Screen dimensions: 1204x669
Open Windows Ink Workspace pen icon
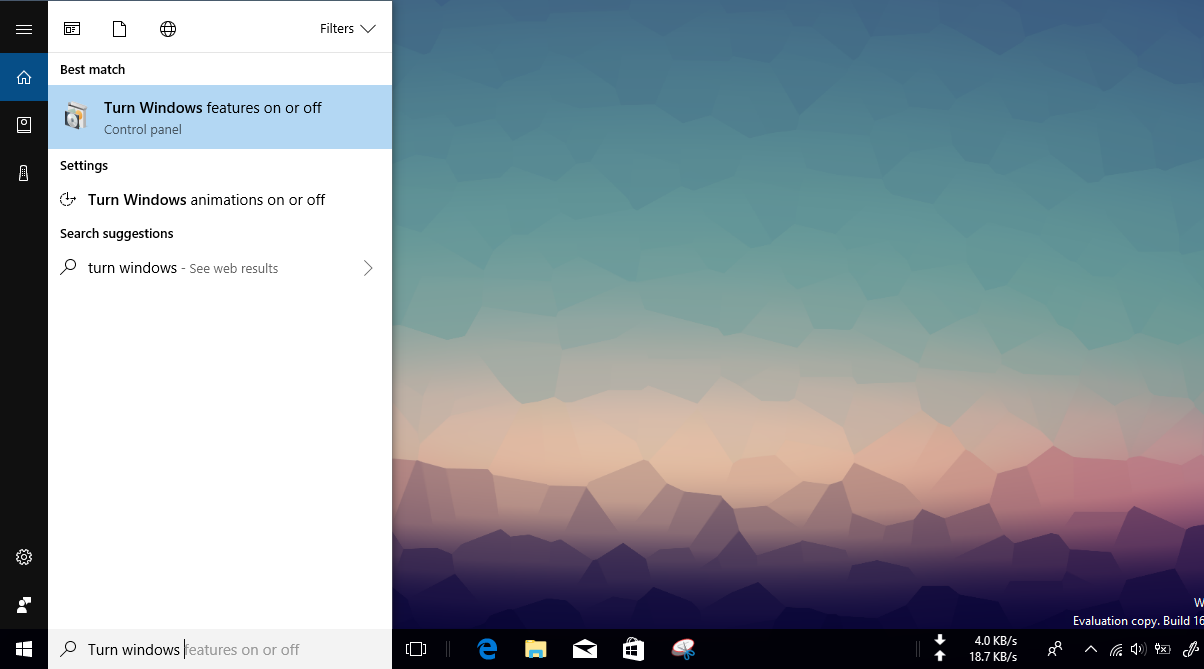point(1190,649)
